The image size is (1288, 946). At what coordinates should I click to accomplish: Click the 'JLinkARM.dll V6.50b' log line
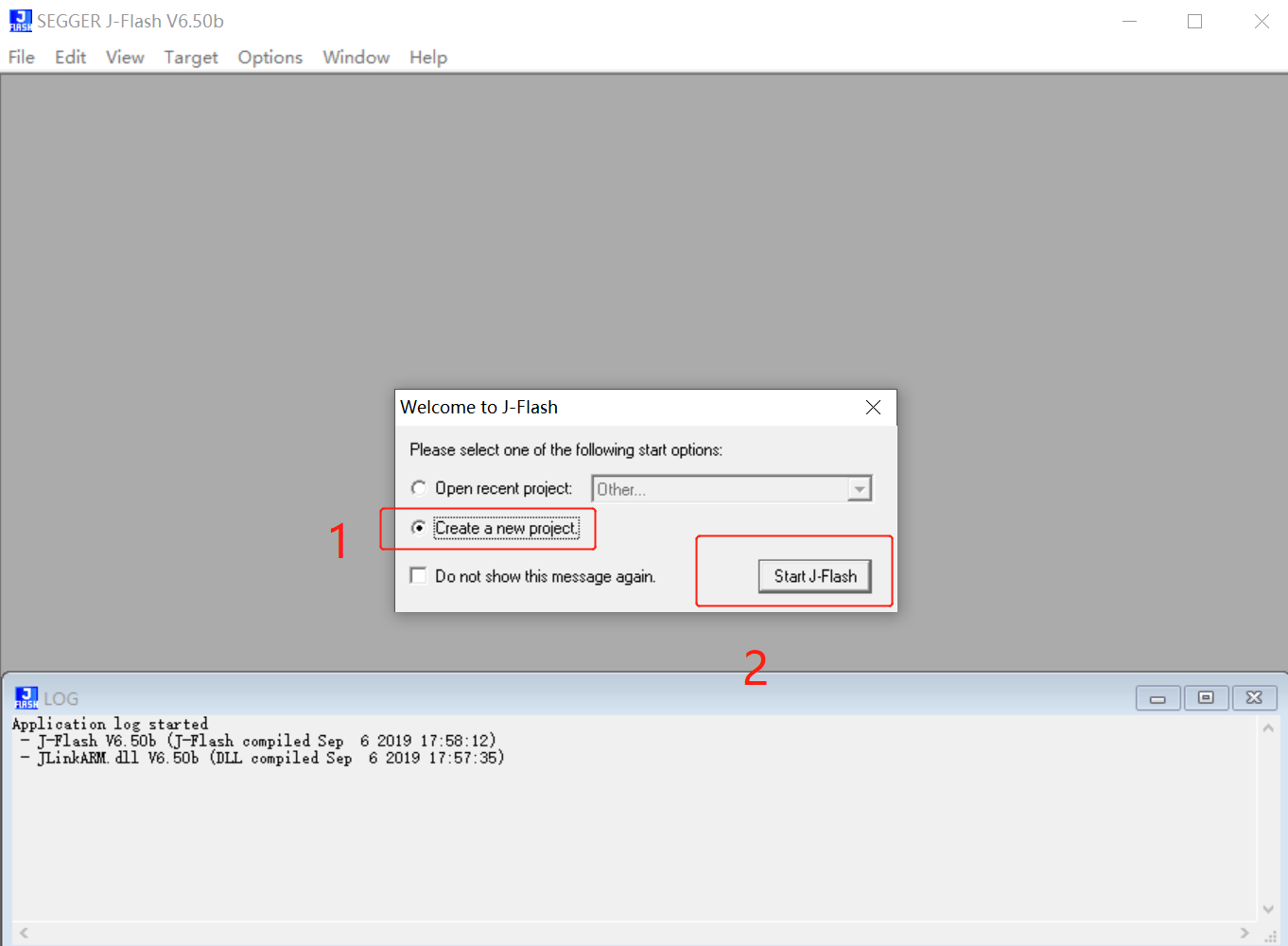tap(262, 758)
